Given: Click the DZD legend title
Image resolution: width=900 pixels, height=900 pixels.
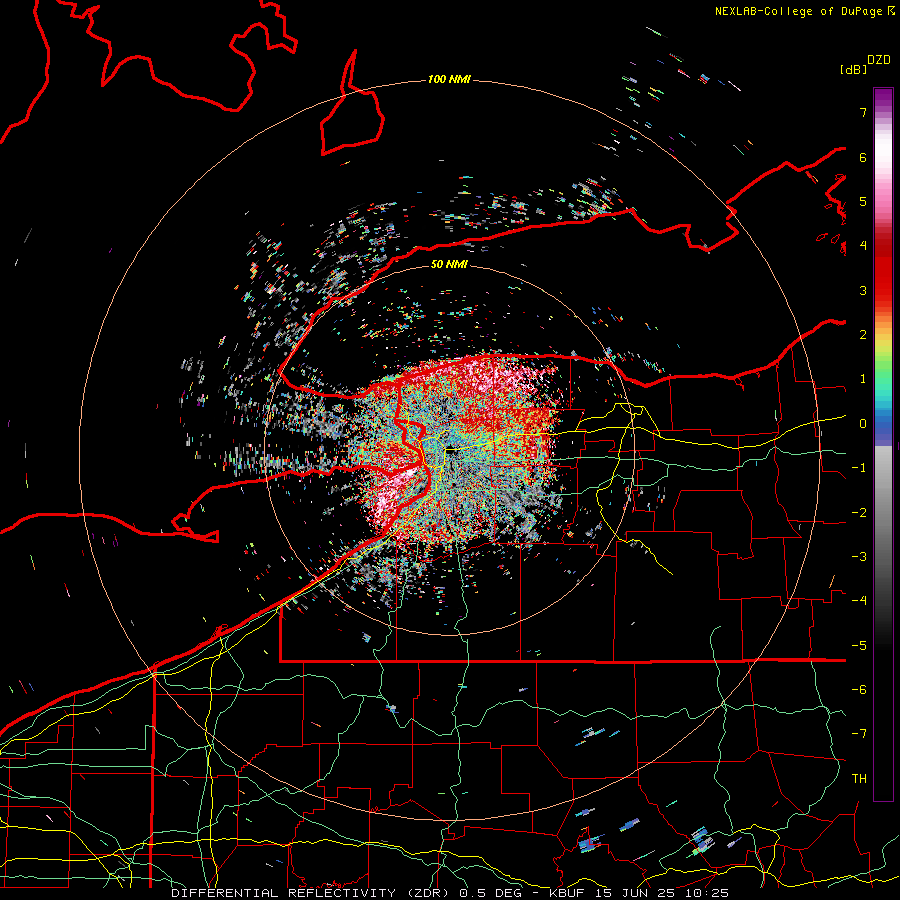Looking at the screenshot, I should point(879,60).
